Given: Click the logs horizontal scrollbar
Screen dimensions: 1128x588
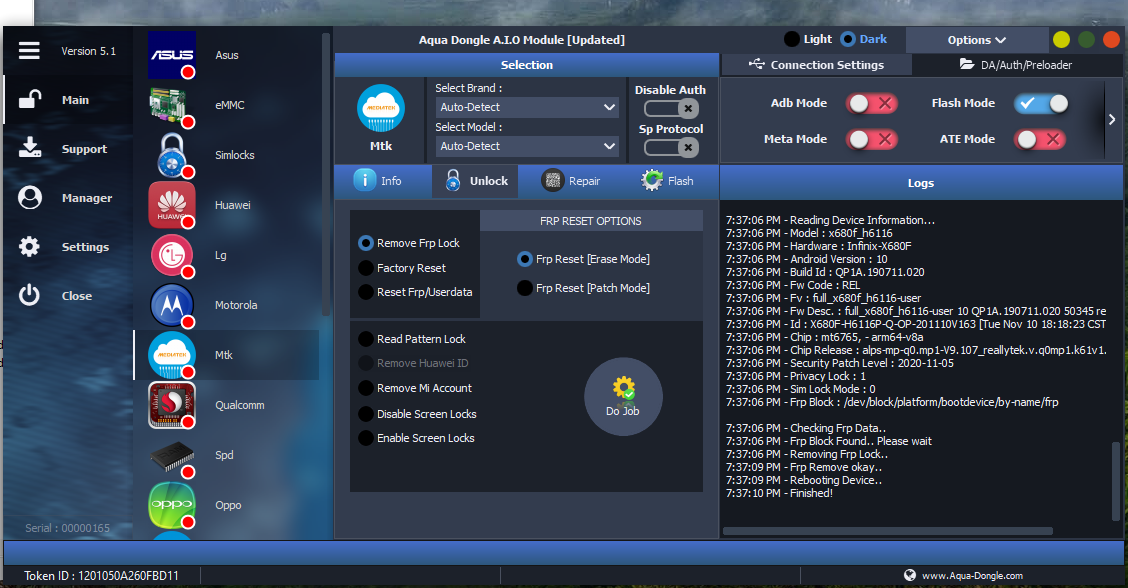Looking at the screenshot, I should 888,531.
